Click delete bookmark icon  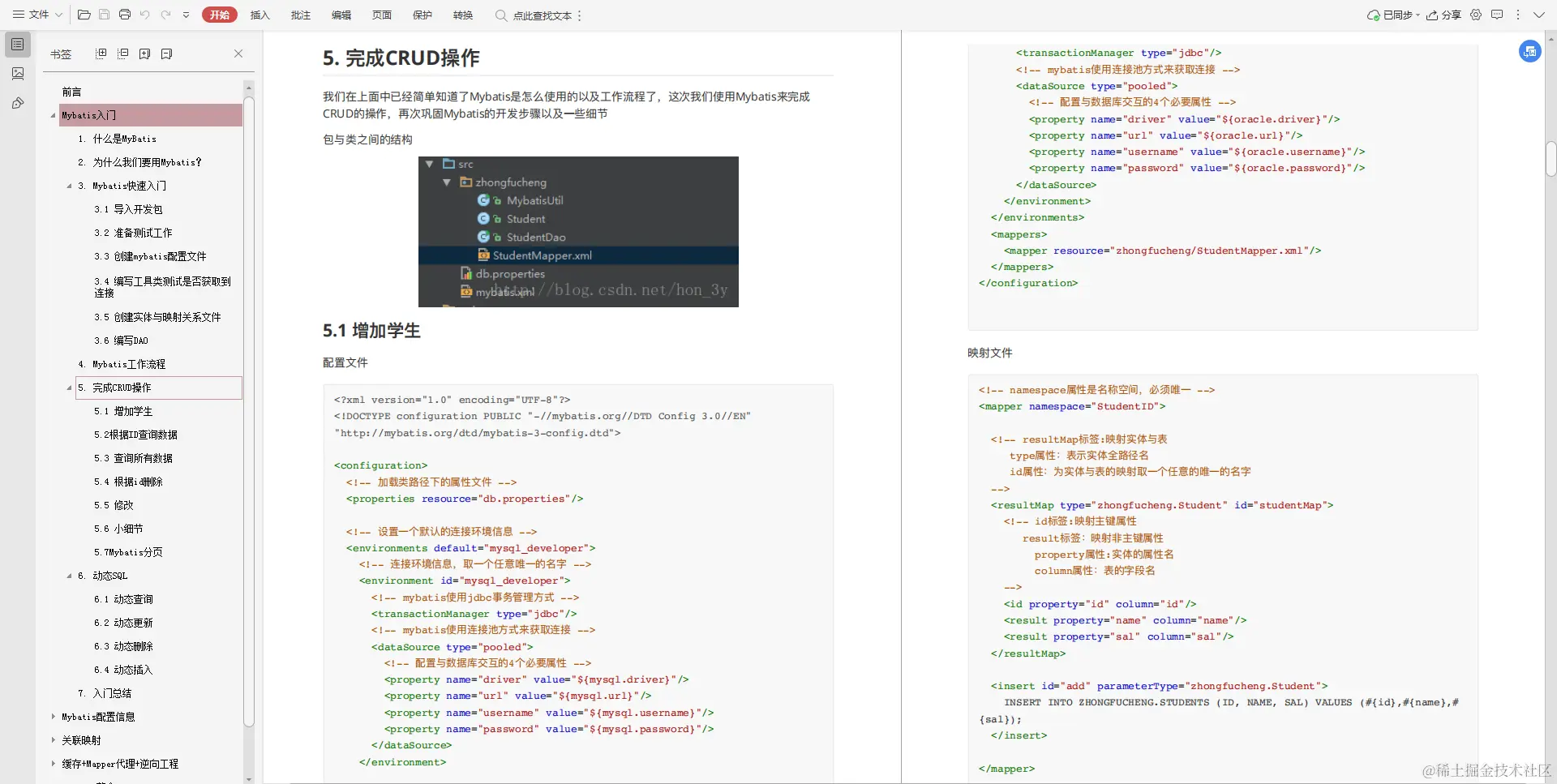point(166,54)
